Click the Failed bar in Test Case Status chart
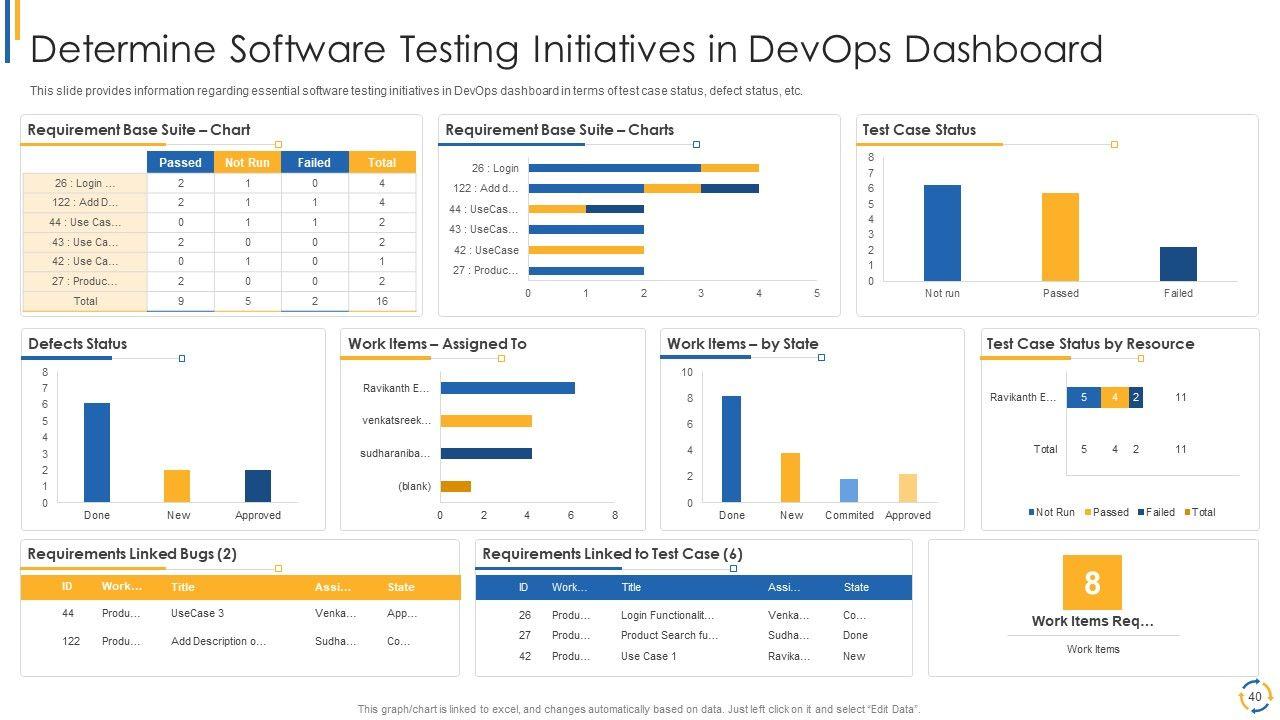 [1178, 264]
